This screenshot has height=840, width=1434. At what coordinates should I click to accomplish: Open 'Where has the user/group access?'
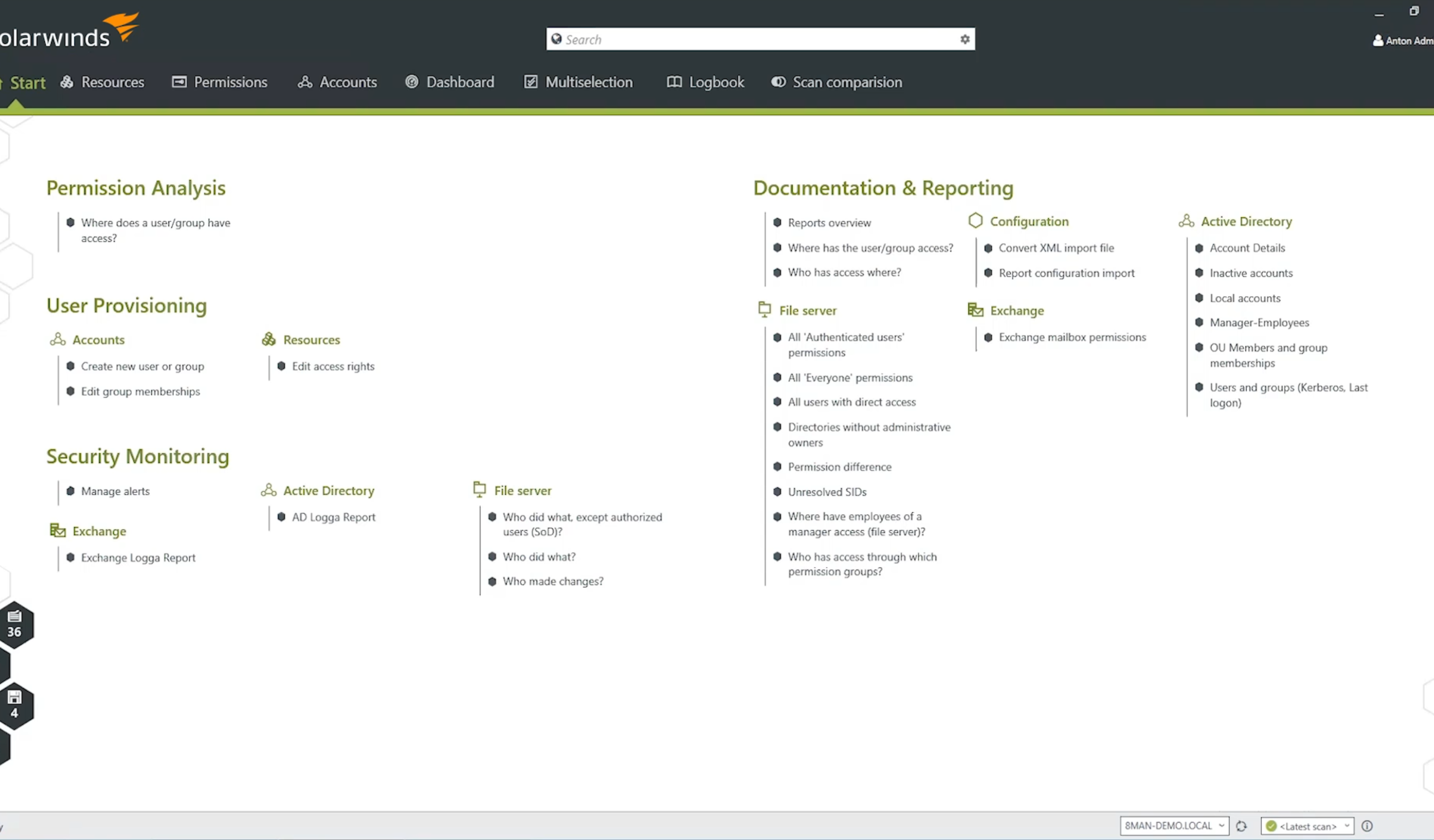point(871,248)
